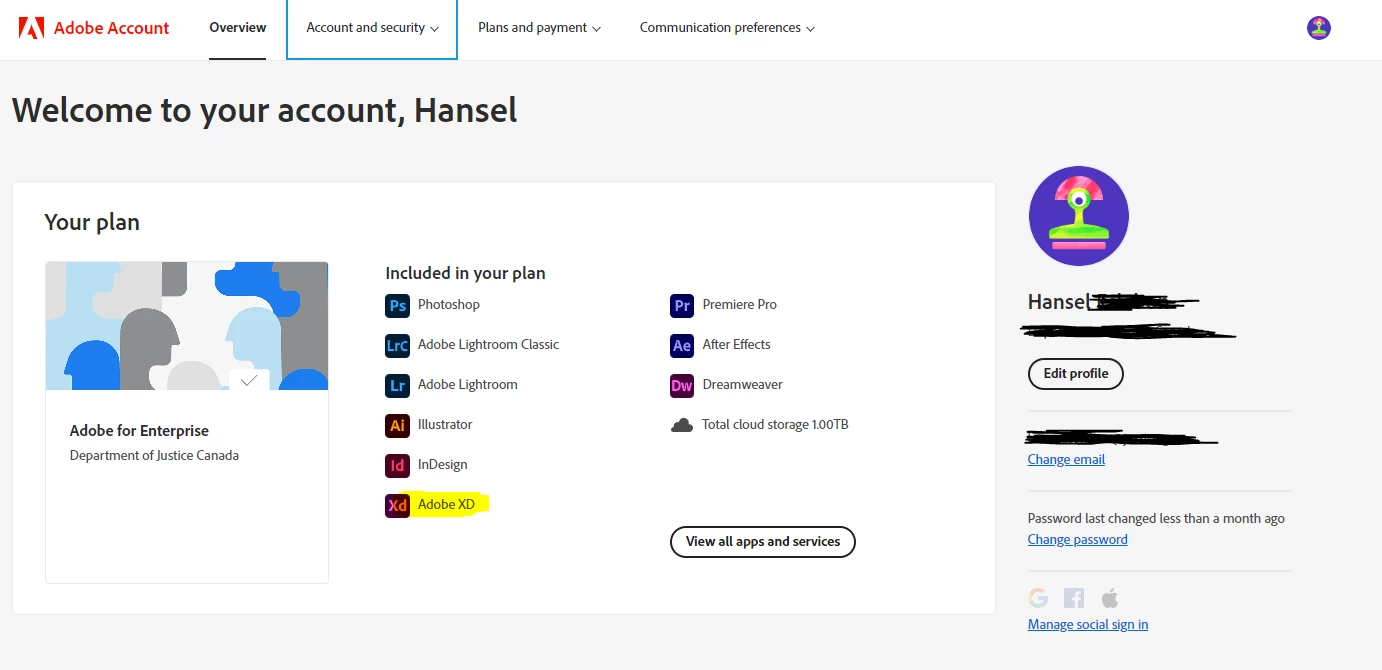Click the Included in your plan heading
1382x670 pixels.
465,273
